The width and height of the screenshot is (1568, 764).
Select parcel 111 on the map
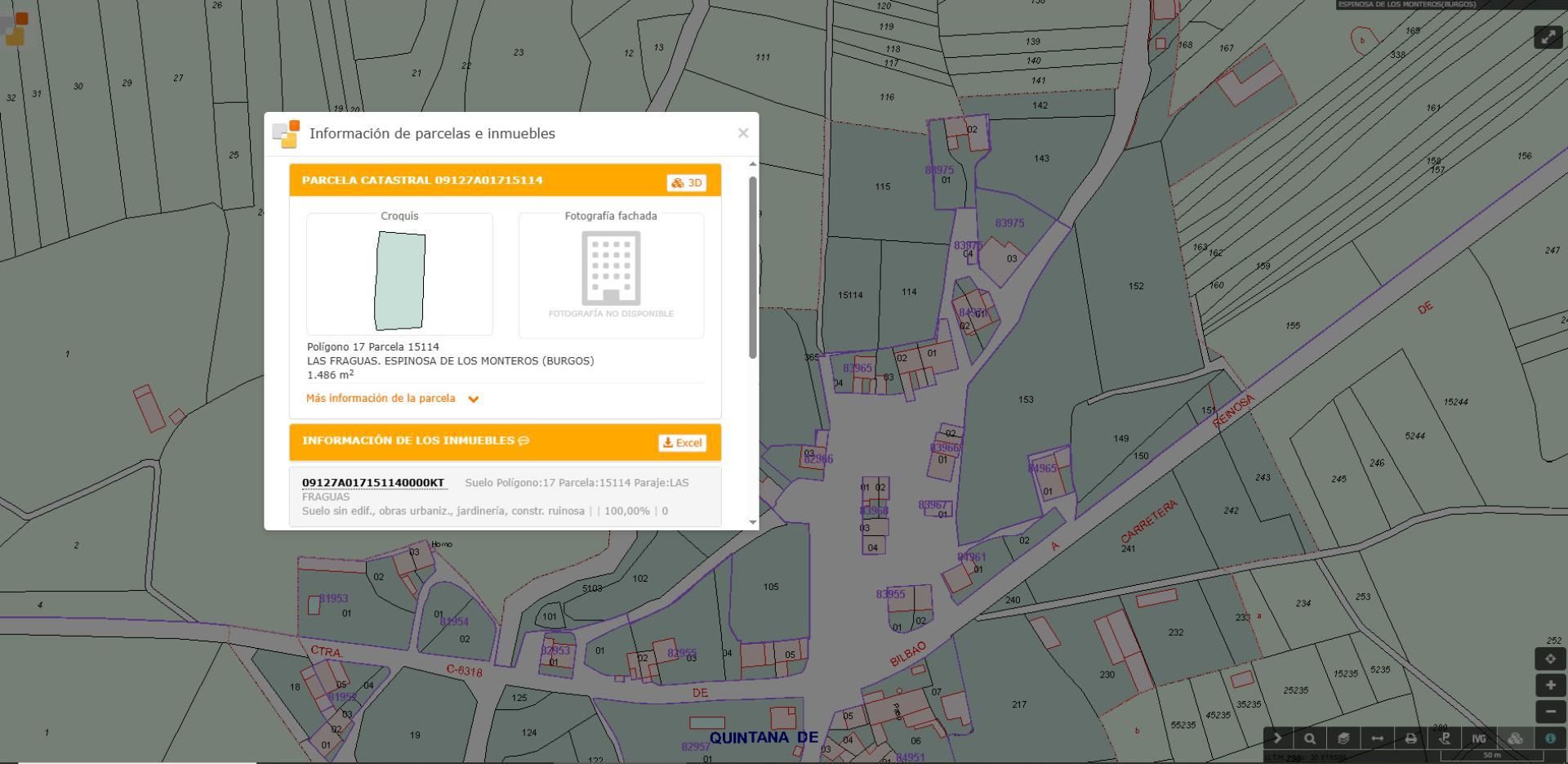tap(763, 57)
